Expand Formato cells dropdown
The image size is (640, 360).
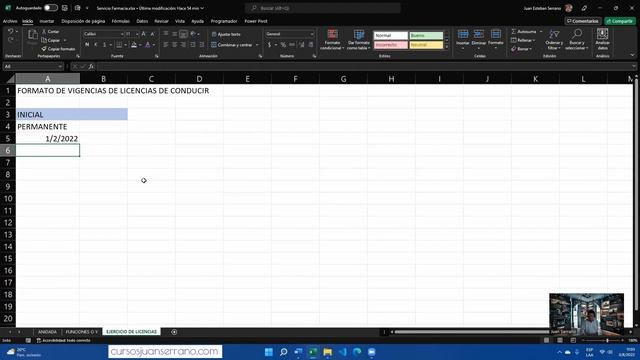coord(496,48)
